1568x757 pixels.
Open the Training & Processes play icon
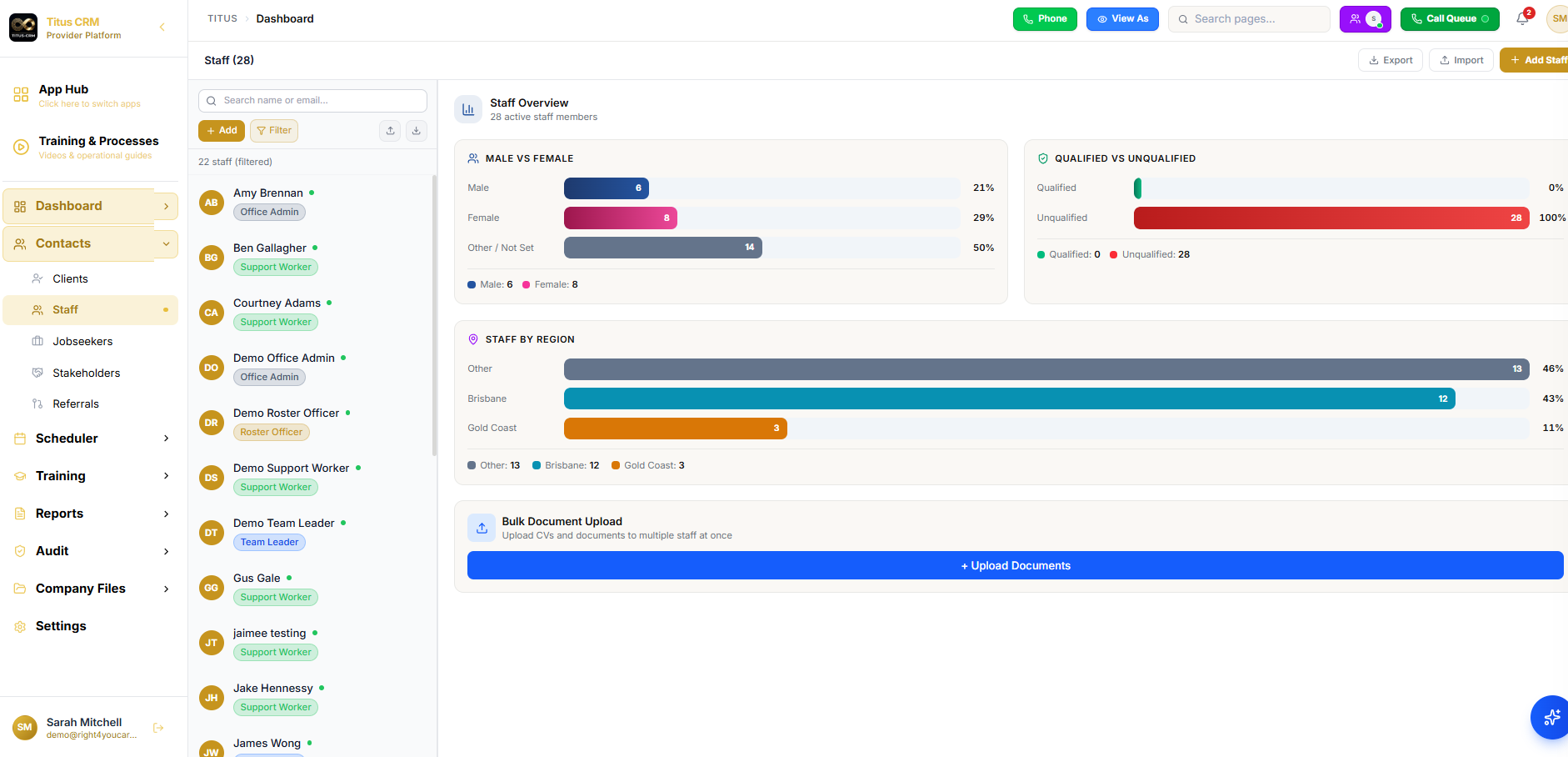[21, 148]
